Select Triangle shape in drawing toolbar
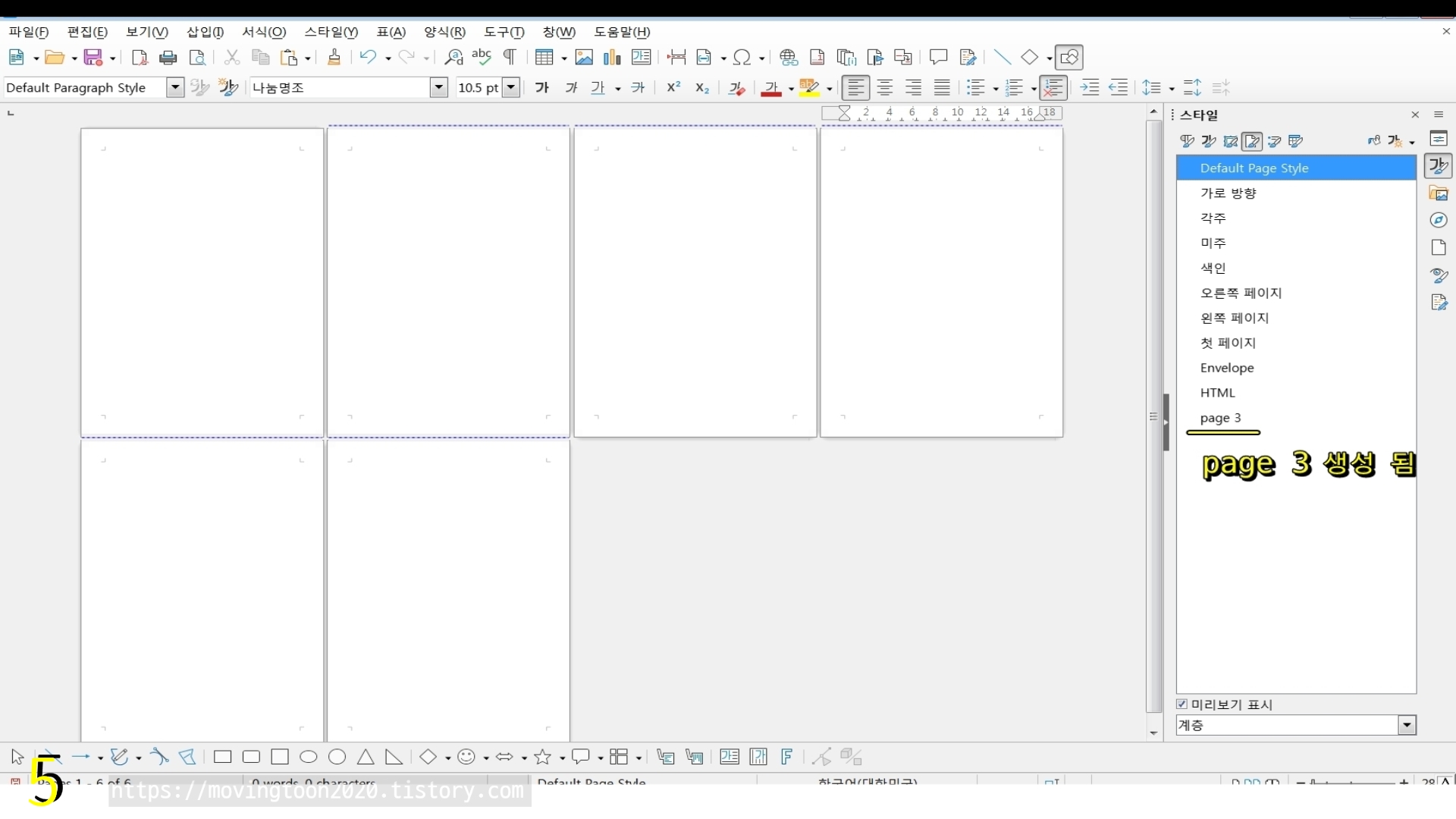Image resolution: width=1456 pixels, height=819 pixels. pyautogui.click(x=366, y=757)
